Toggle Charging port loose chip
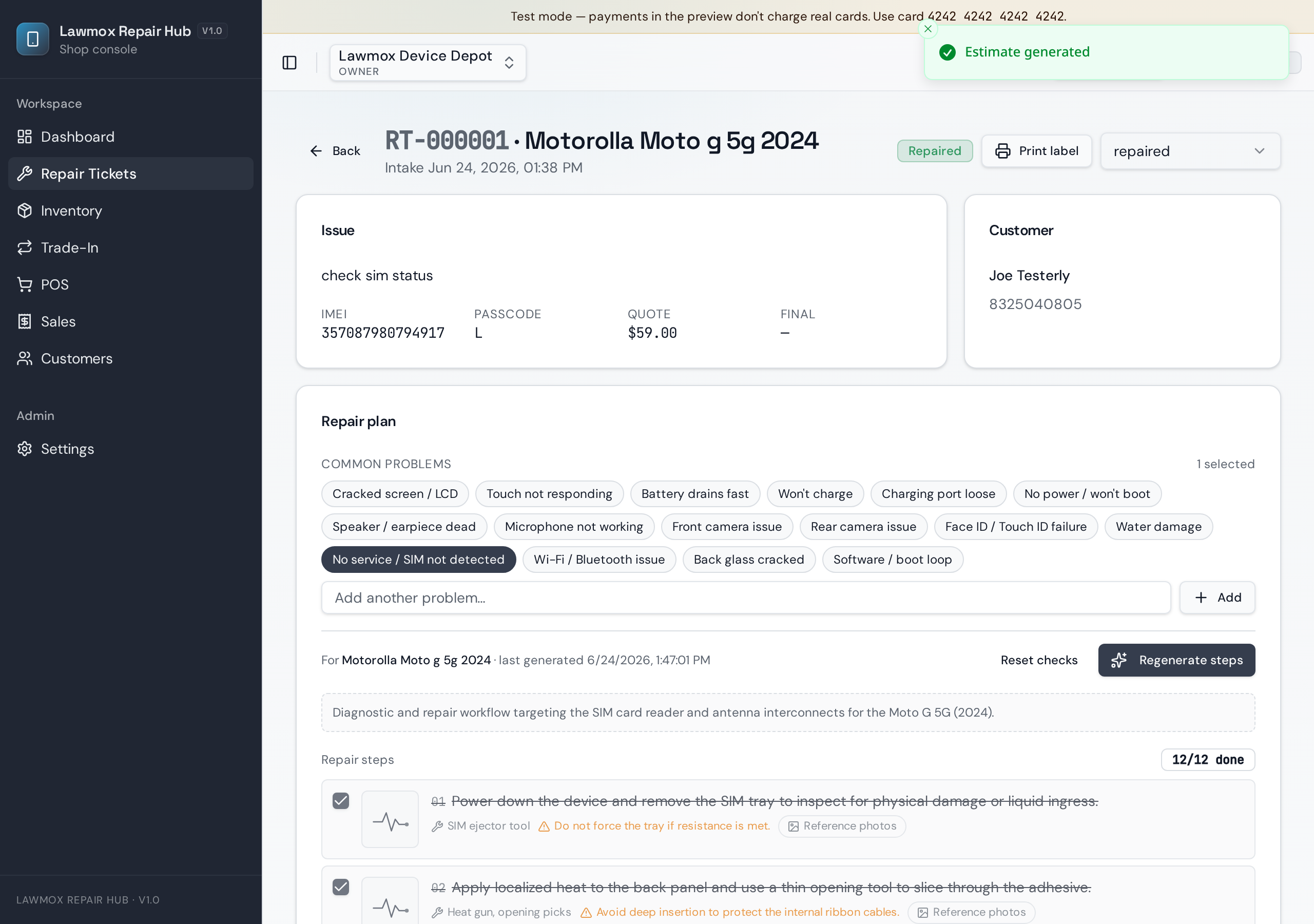Viewport: 1314px width, 924px height. 938,494
